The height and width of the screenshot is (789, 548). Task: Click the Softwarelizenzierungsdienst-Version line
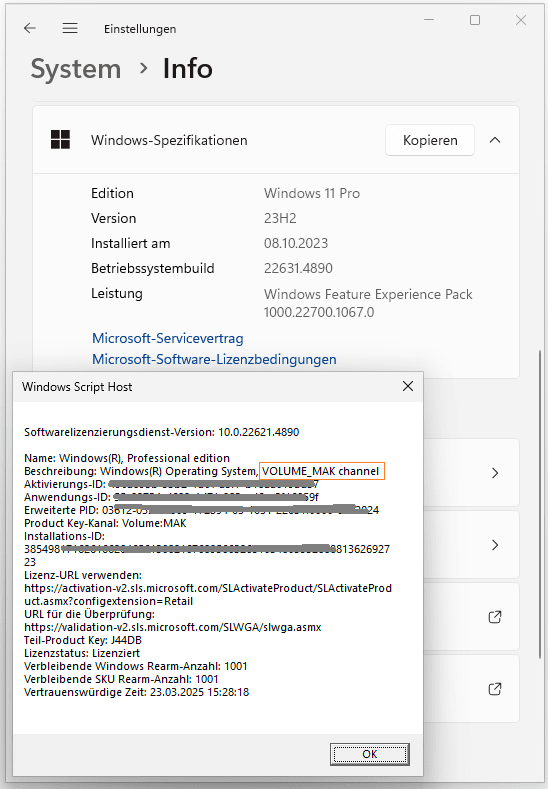(x=162, y=432)
